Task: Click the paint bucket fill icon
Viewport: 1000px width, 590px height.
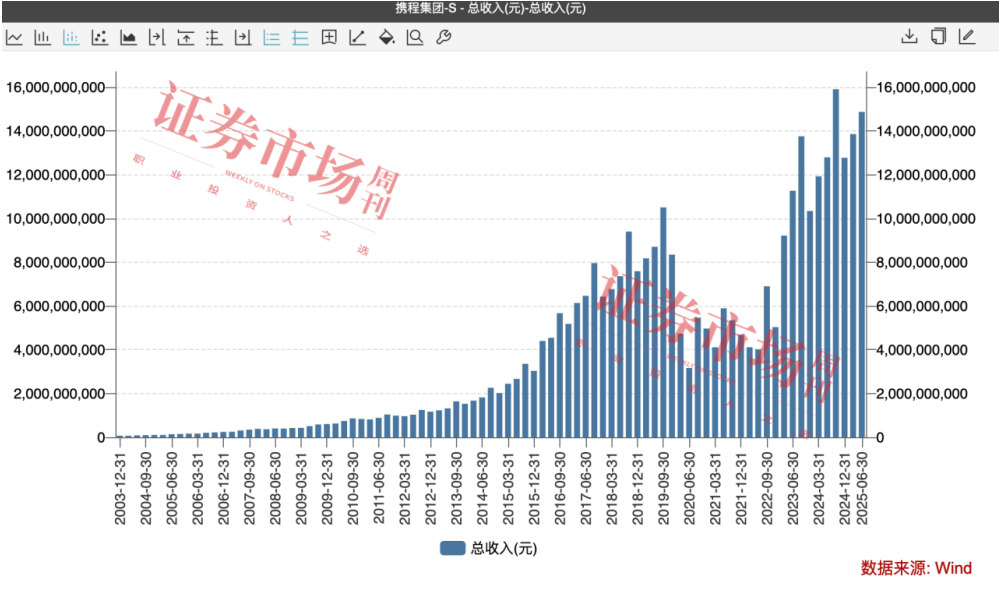Action: tap(387, 38)
